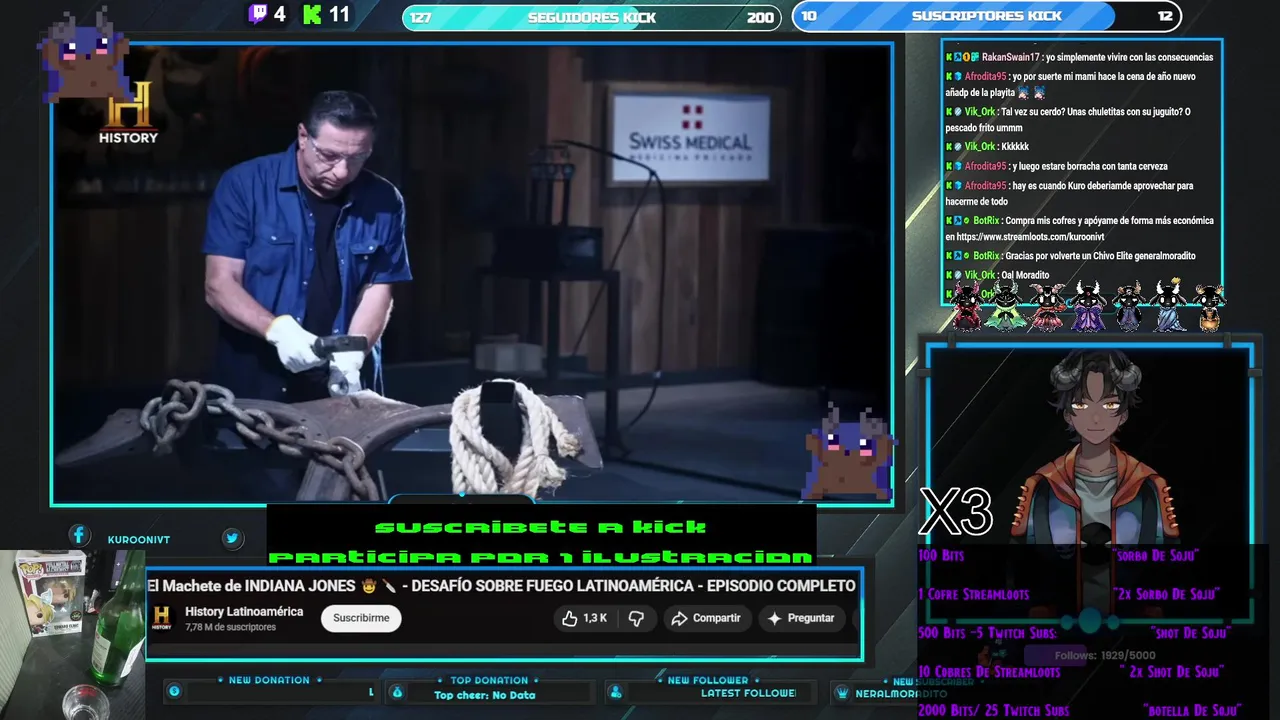Click the pixel goat mascot beside the rope
This screenshot has width=1280, height=720.
click(848, 453)
